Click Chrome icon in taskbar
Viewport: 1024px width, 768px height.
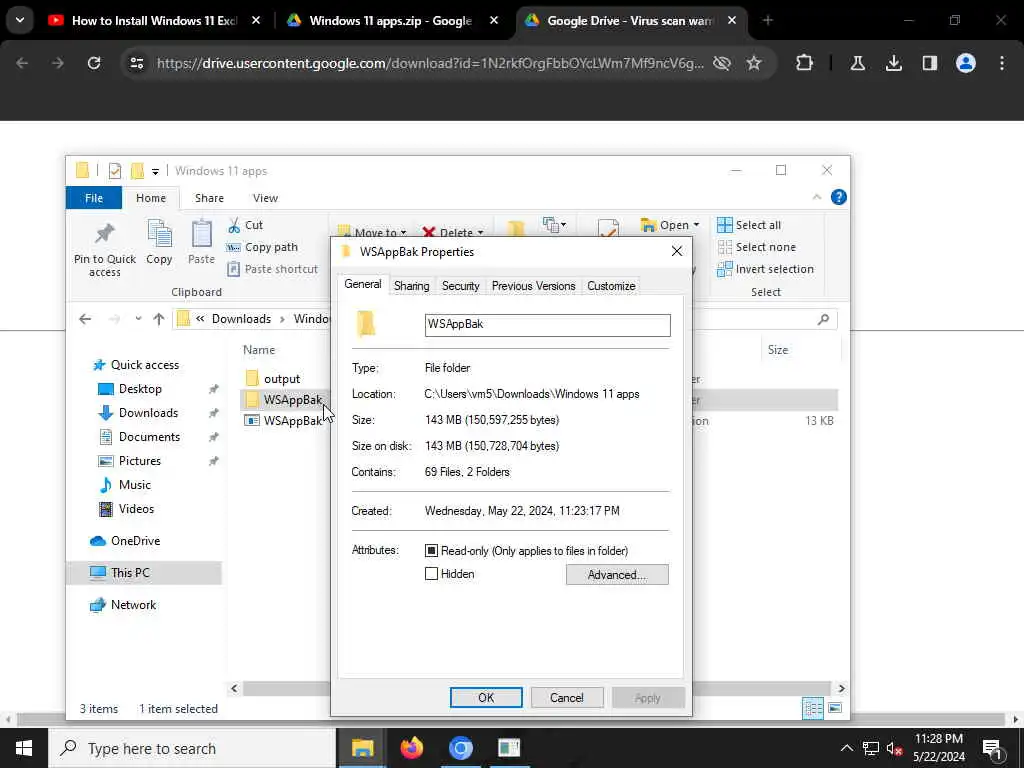pos(460,748)
